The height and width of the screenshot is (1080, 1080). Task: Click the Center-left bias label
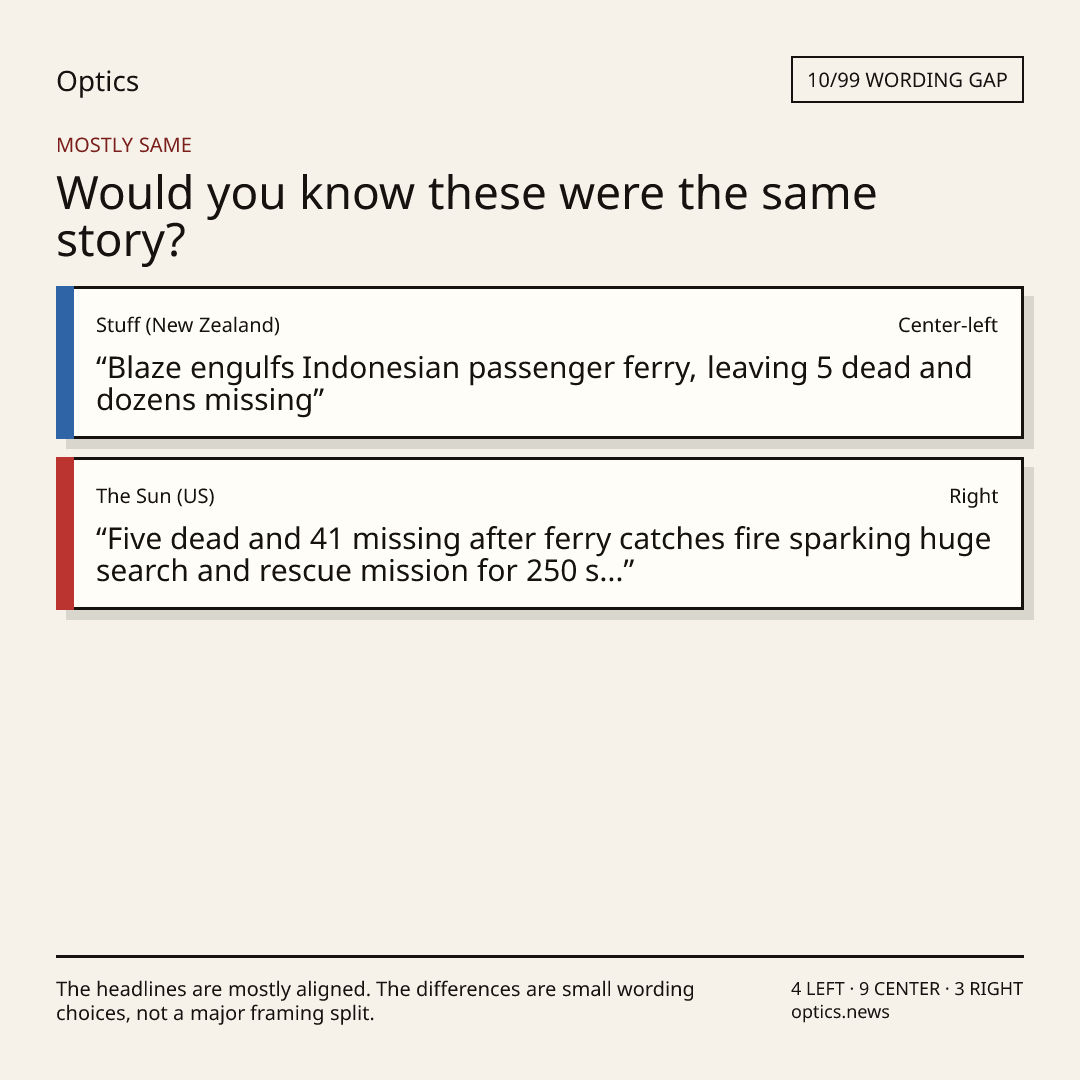click(x=948, y=325)
